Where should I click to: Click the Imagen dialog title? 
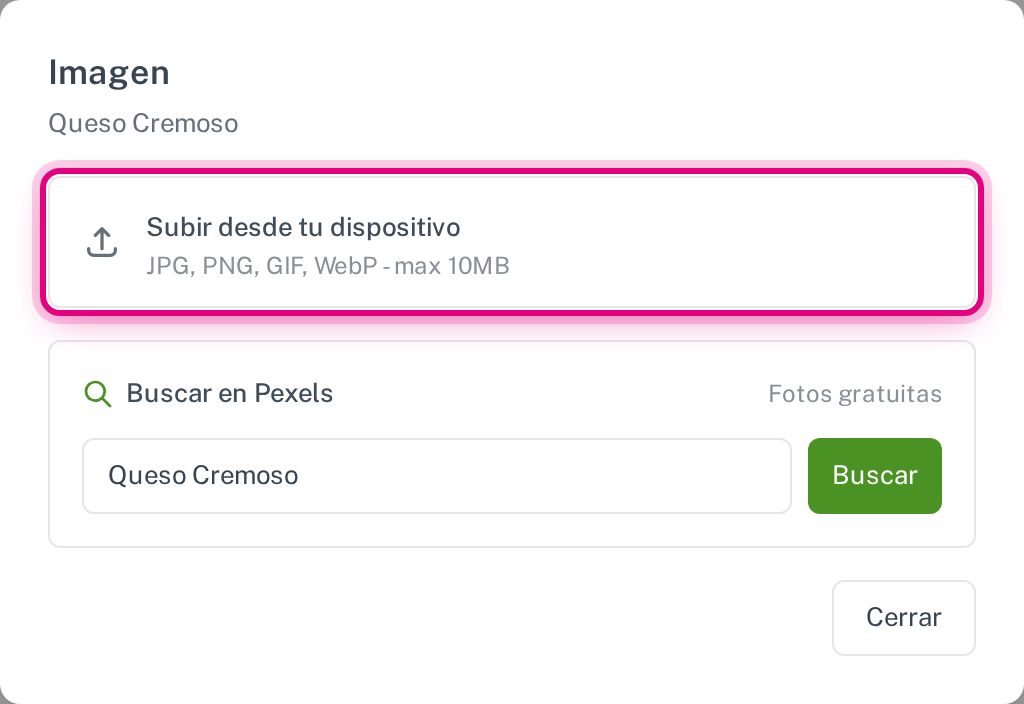(x=109, y=72)
